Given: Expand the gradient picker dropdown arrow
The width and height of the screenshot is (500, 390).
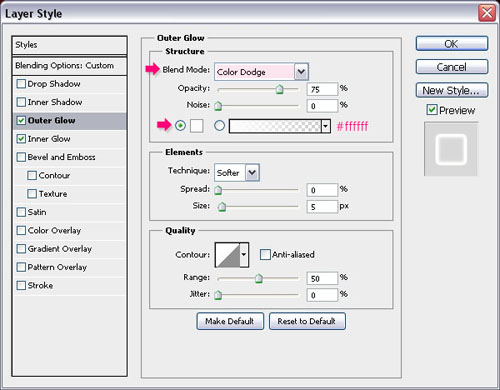Looking at the screenshot, I should click(x=326, y=126).
